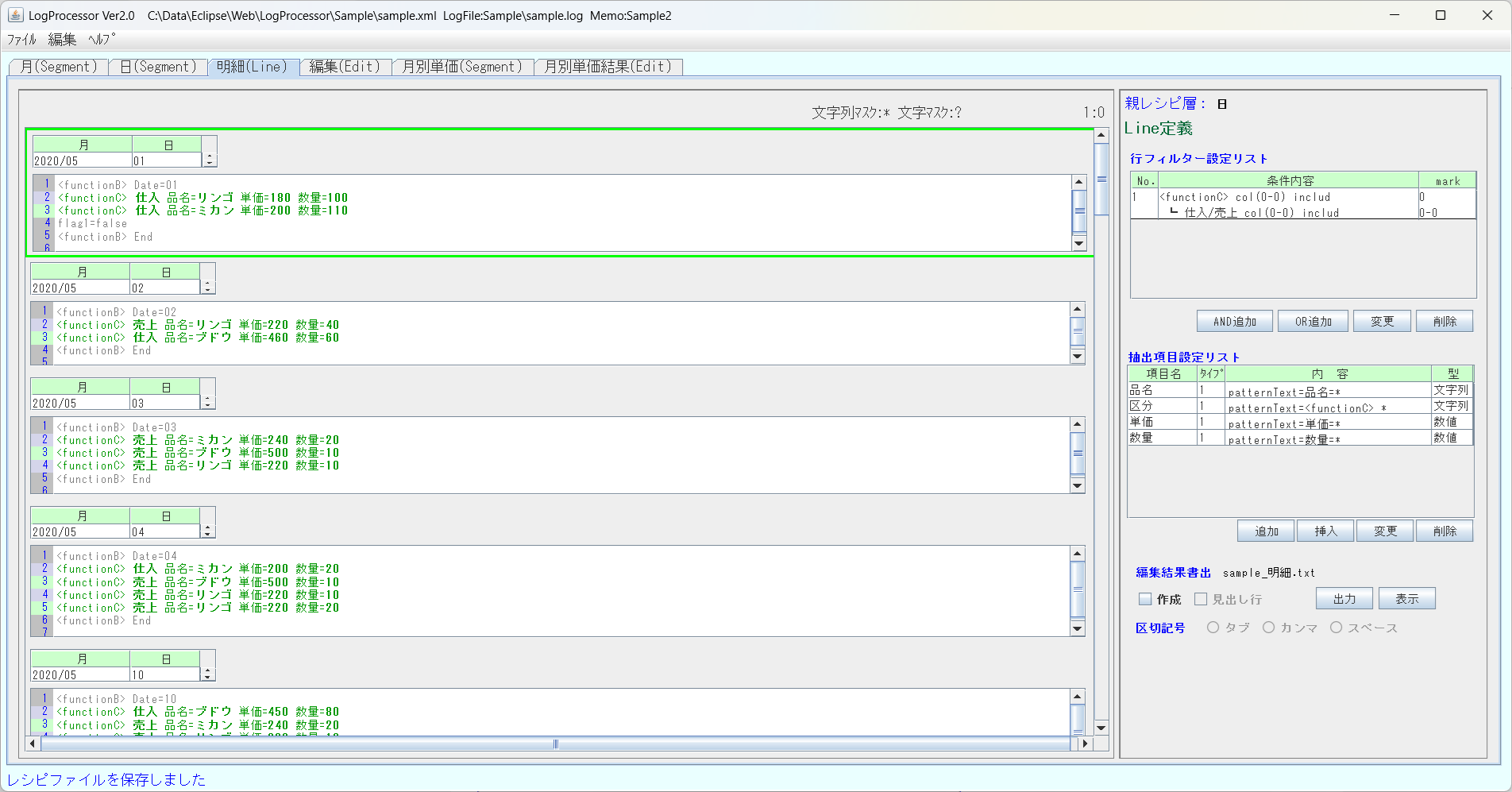Click scroll-down arrow of Date=02 log block

tap(1078, 357)
